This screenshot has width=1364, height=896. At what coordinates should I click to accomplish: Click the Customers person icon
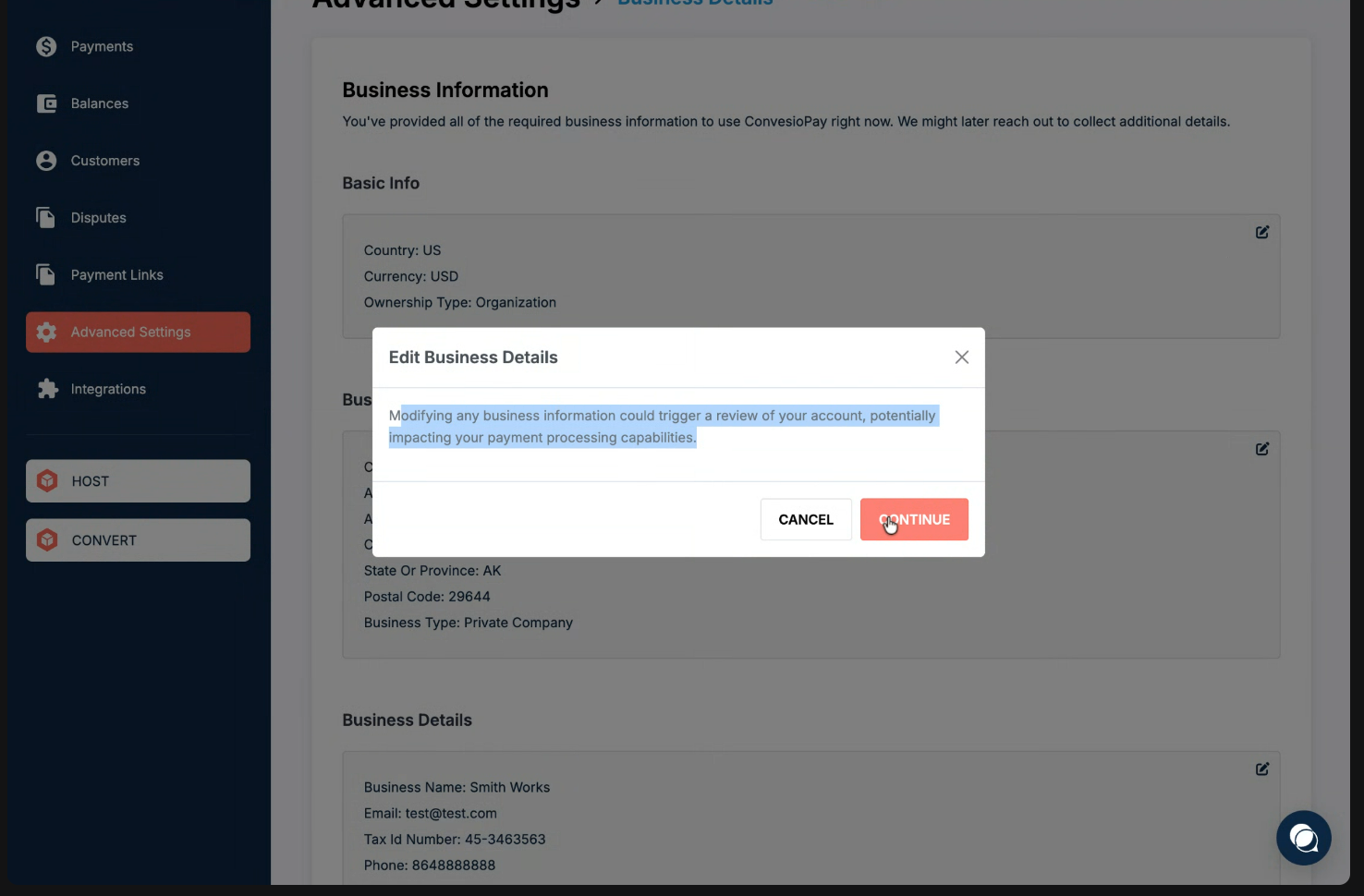pyautogui.click(x=46, y=161)
